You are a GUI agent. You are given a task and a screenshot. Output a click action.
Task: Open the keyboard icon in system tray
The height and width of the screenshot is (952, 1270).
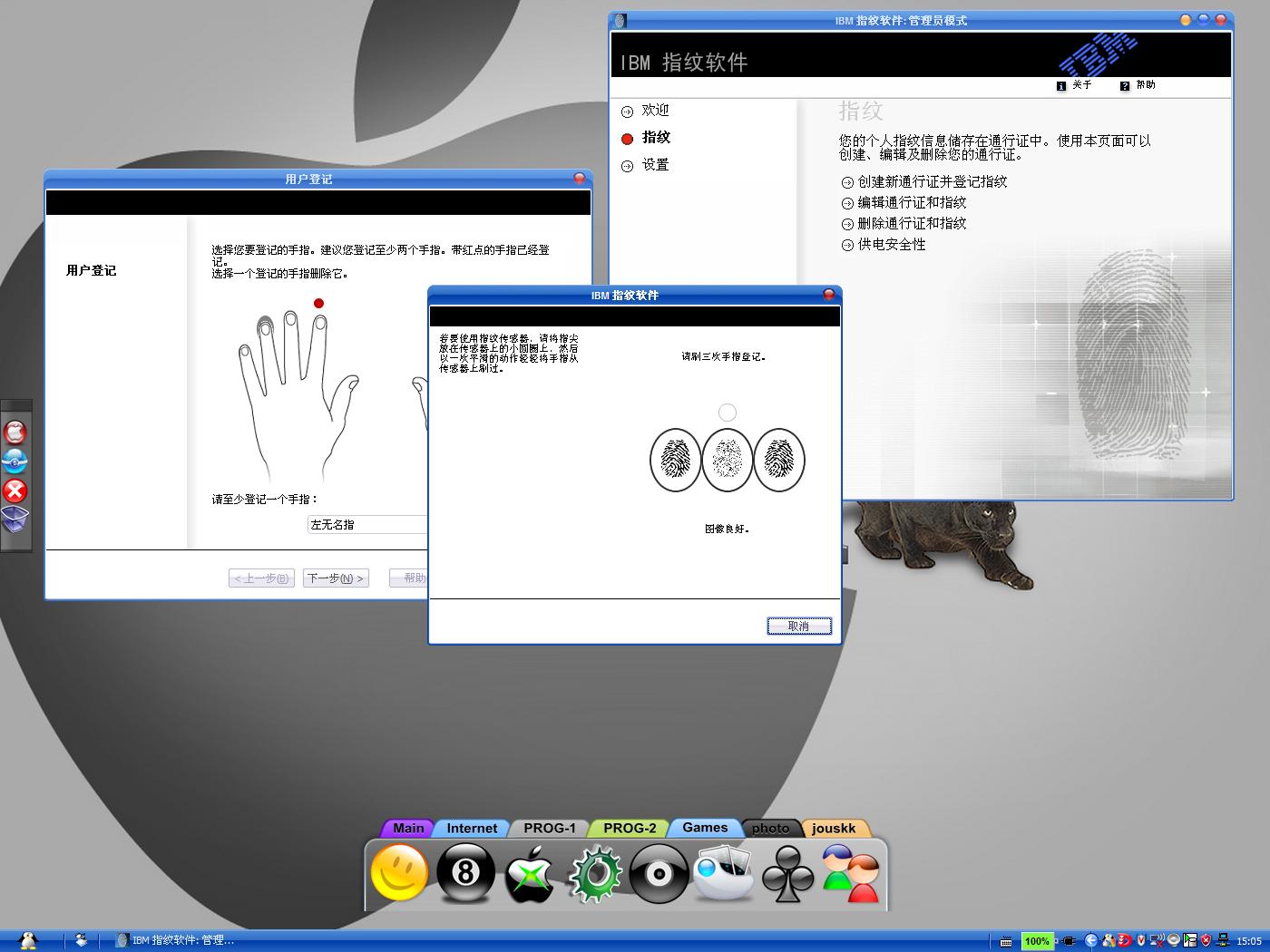pos(1006,941)
